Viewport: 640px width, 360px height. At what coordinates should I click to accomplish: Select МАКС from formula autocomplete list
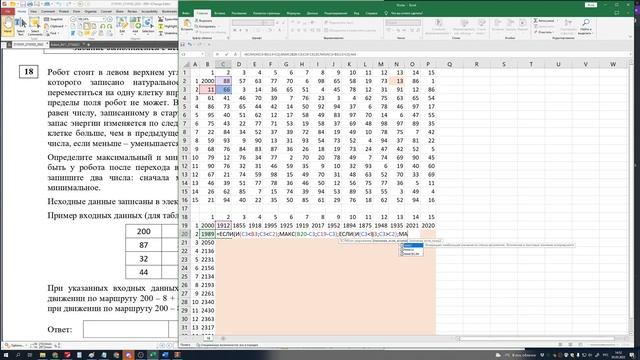[x=411, y=245]
